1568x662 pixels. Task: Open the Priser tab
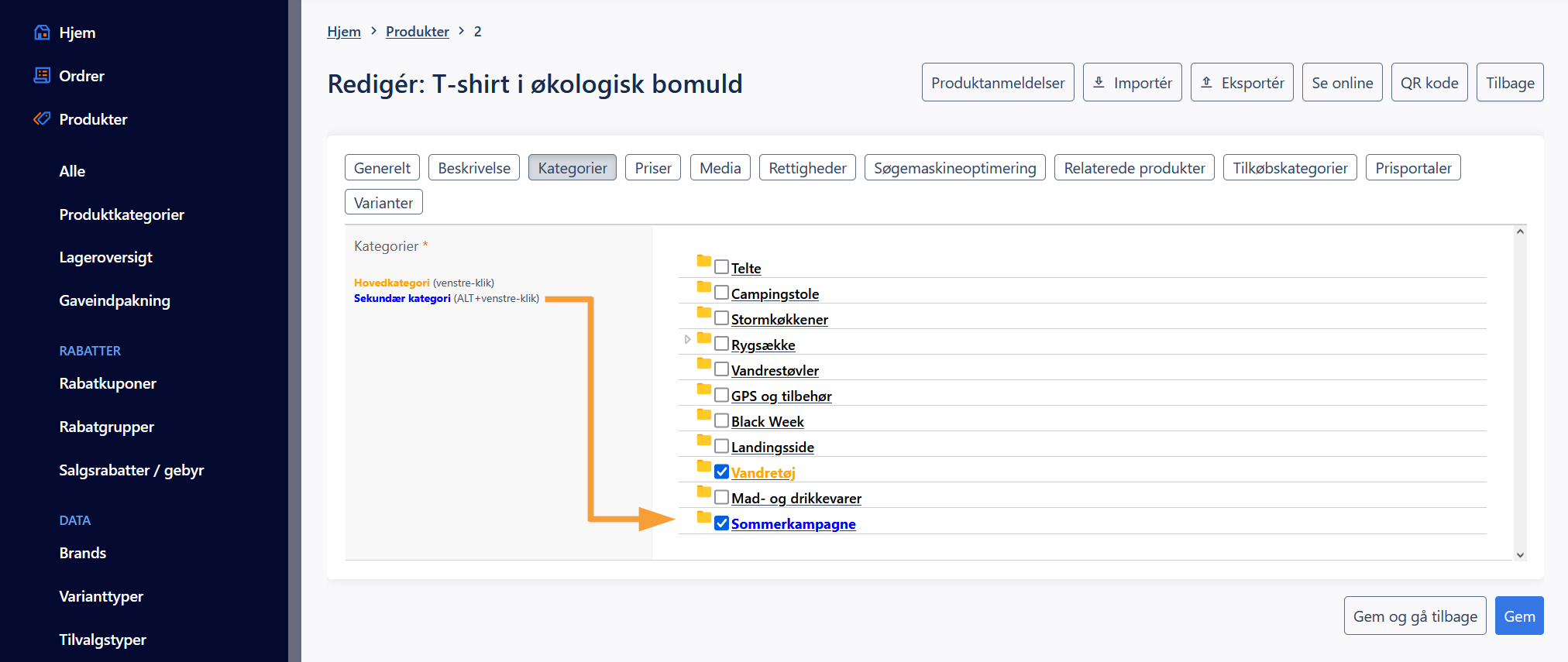(653, 167)
